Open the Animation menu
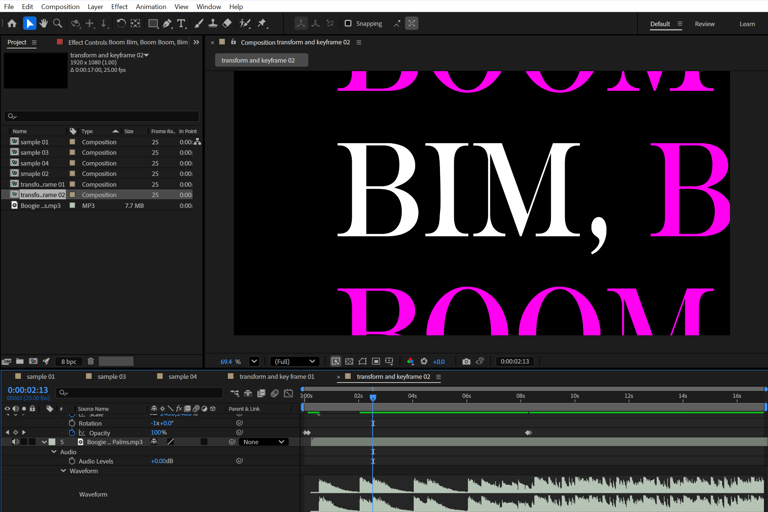The image size is (768, 512). coord(151,7)
